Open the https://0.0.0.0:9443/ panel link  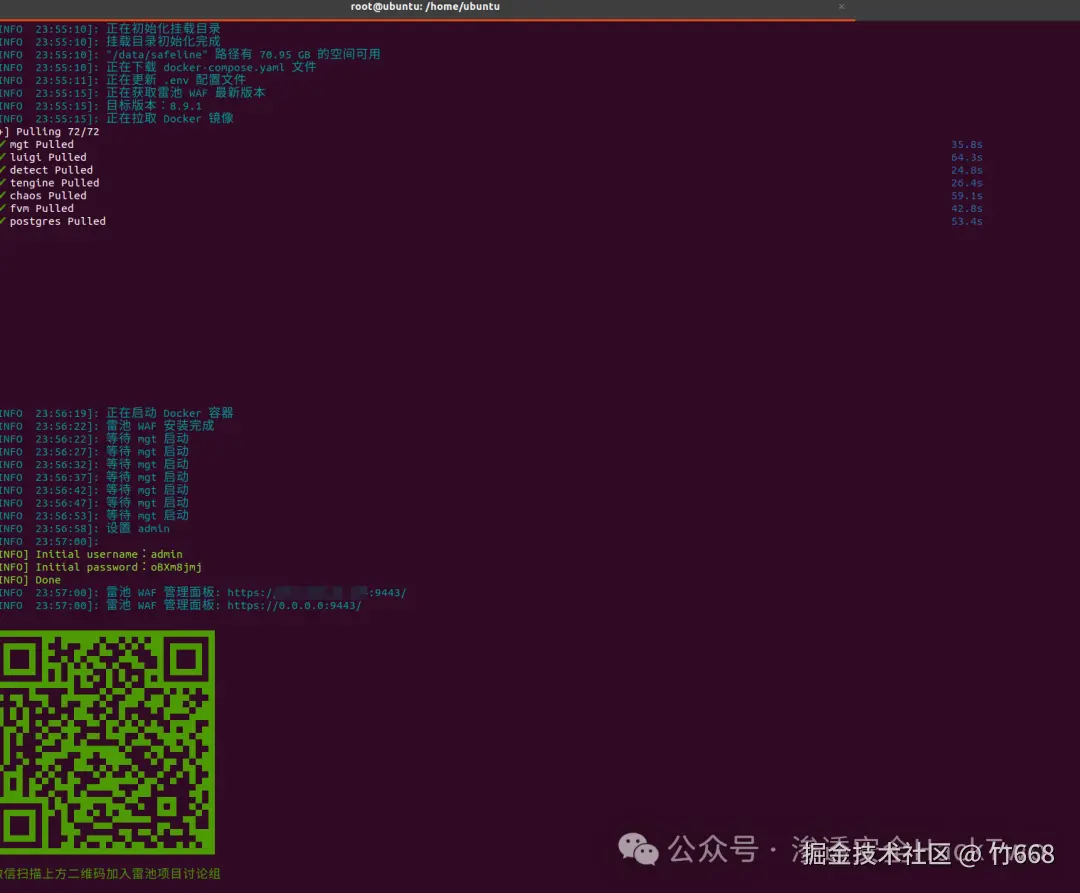tap(294, 606)
